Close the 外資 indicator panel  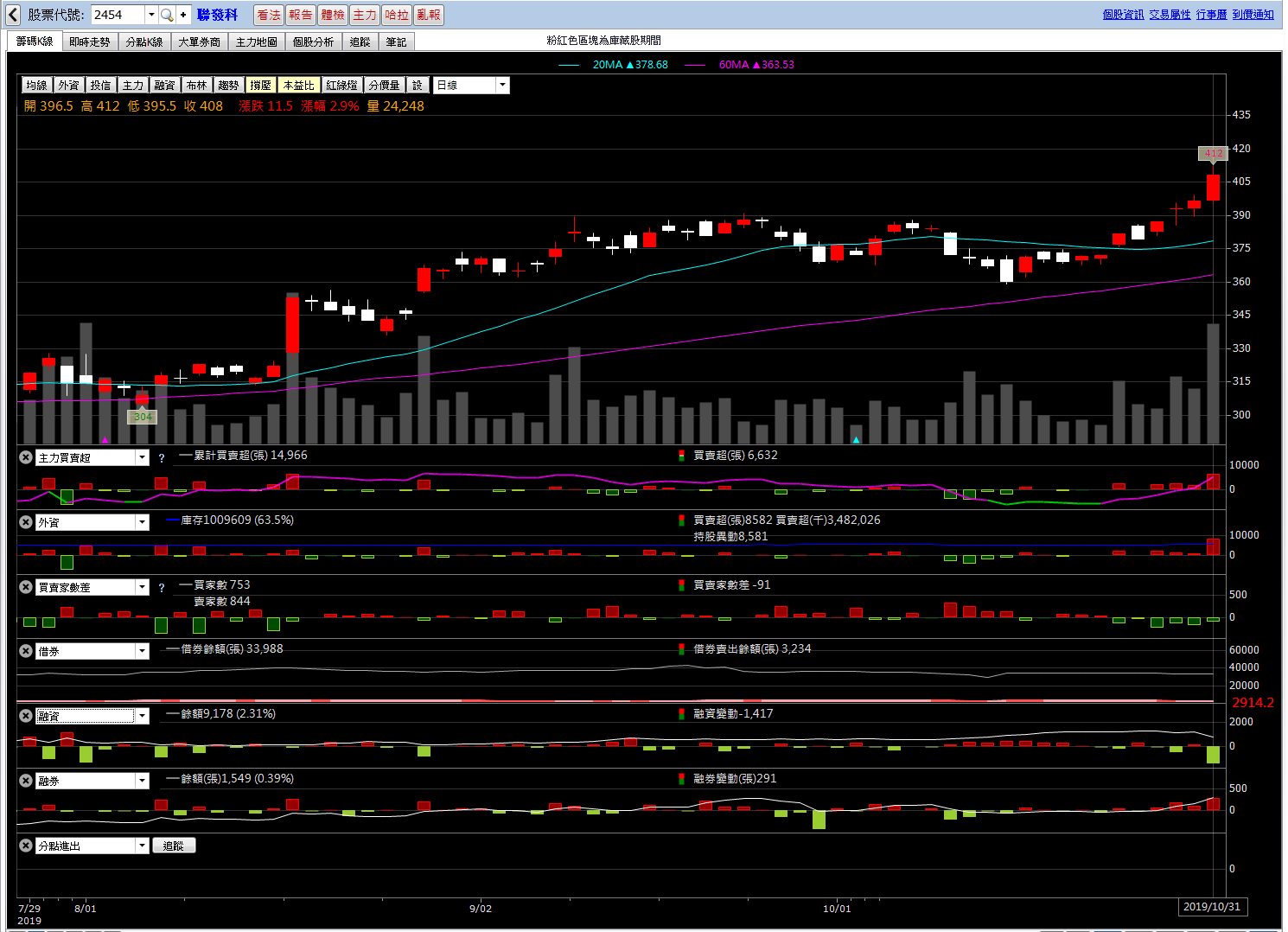coord(26,522)
